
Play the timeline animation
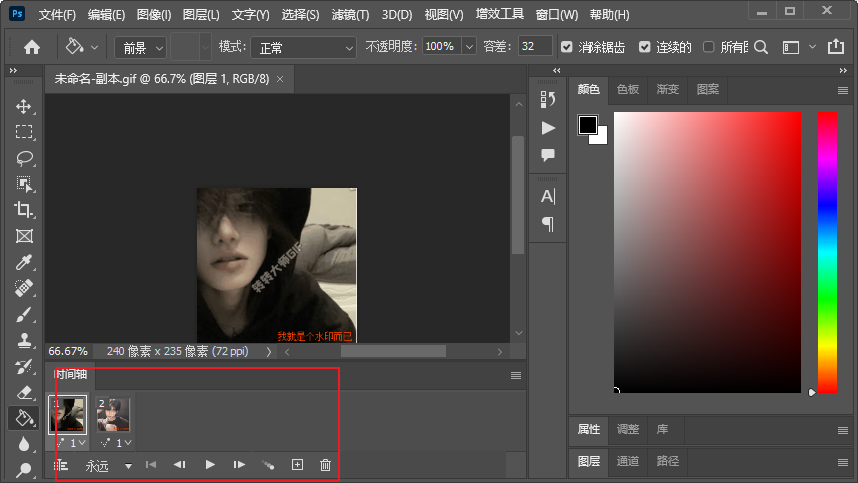[x=210, y=465]
